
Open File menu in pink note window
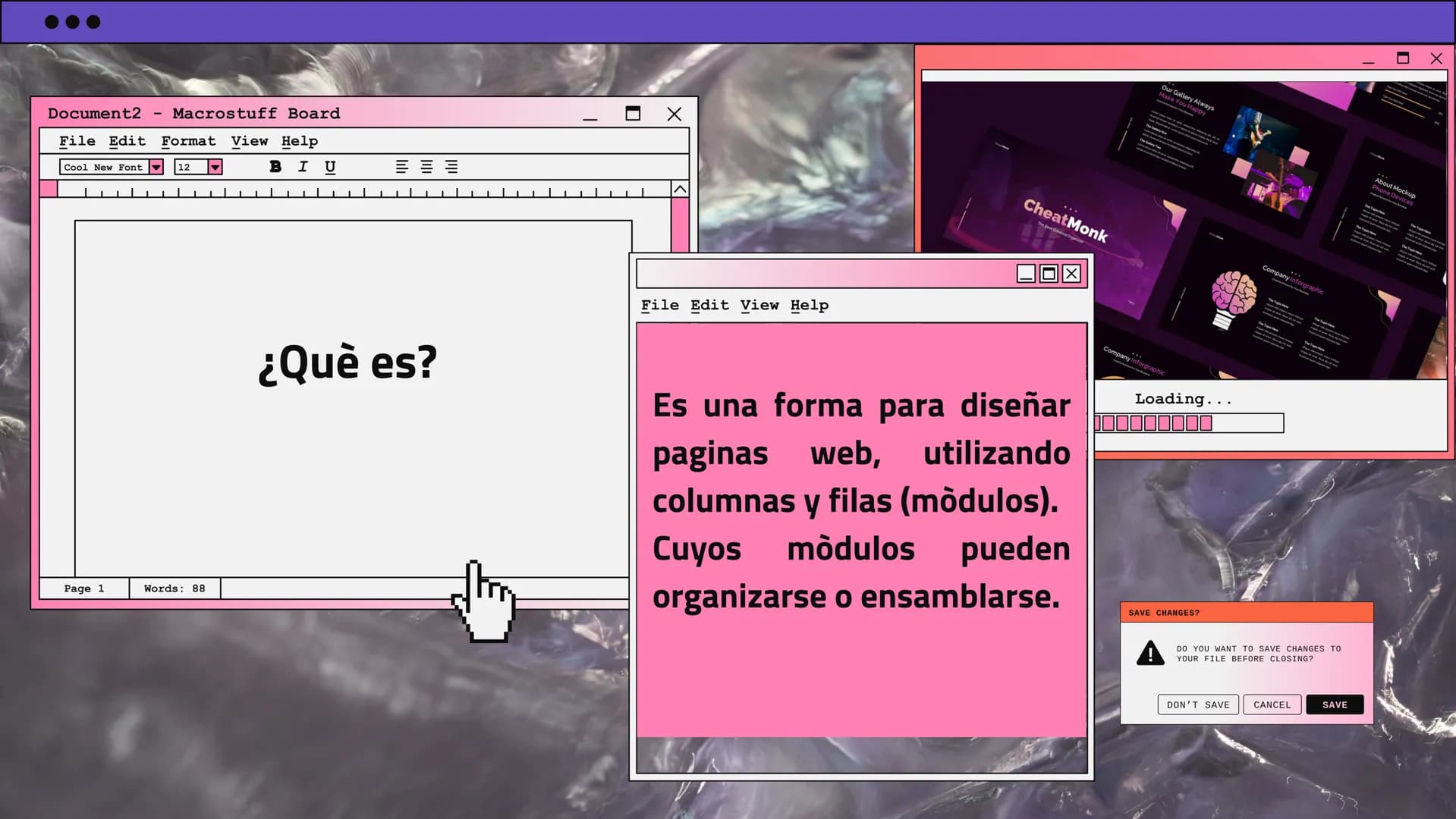(660, 305)
